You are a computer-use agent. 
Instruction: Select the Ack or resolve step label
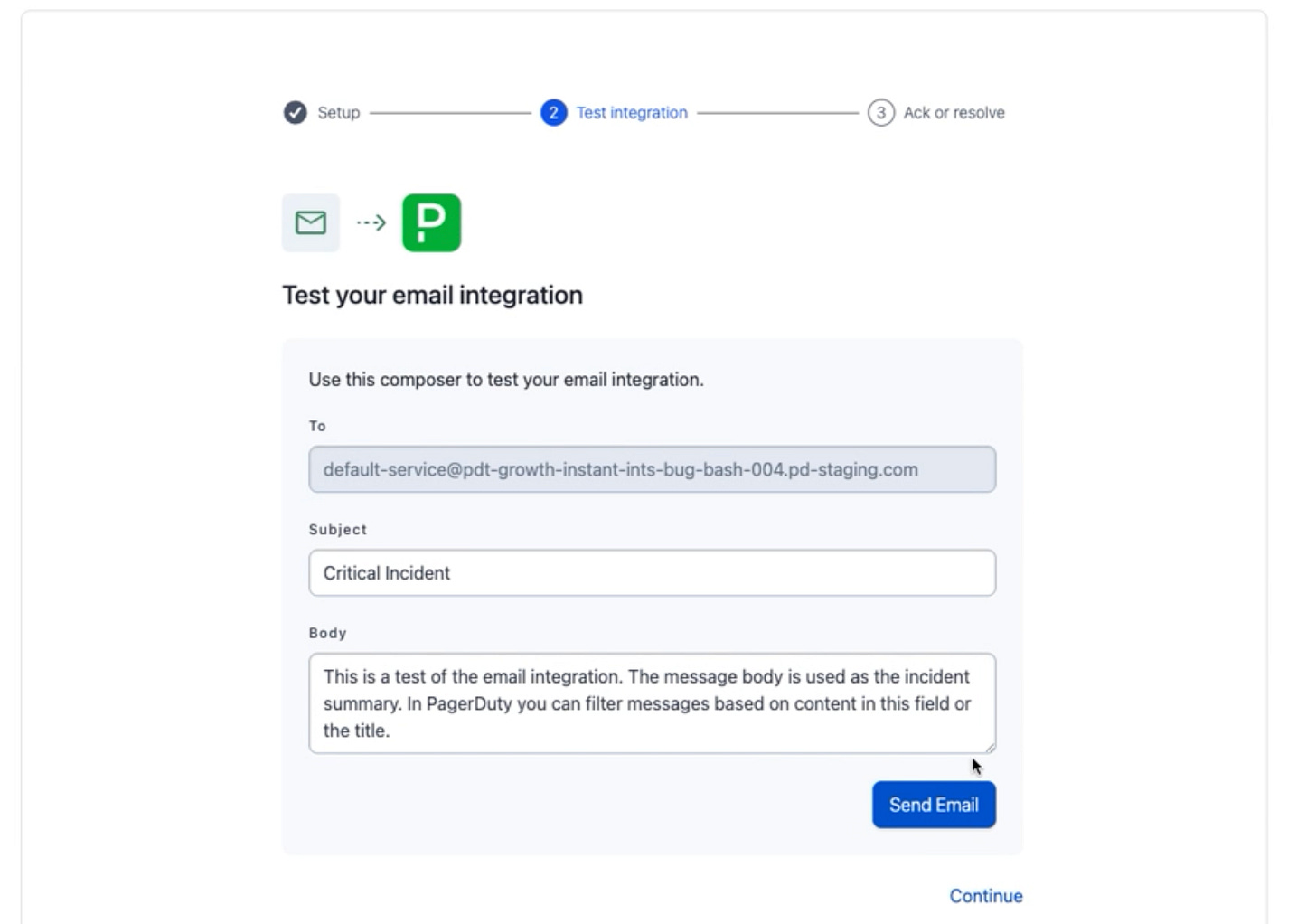click(x=954, y=112)
